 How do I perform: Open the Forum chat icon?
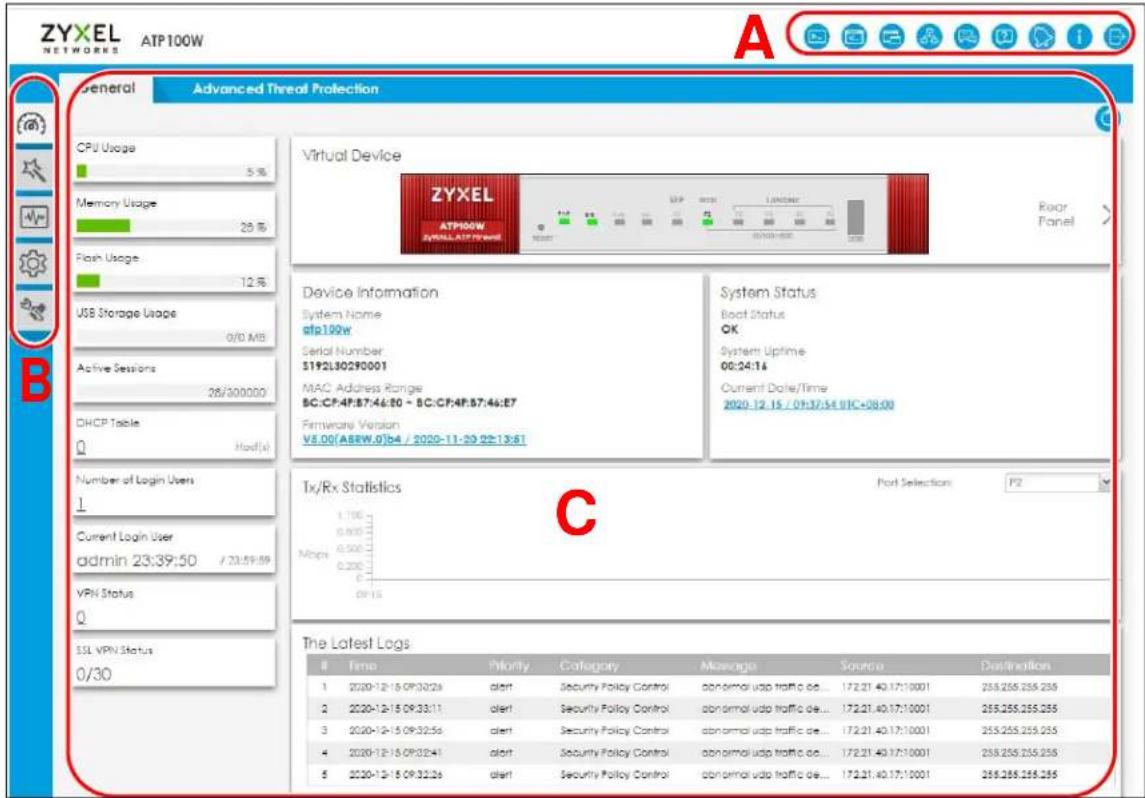966,36
